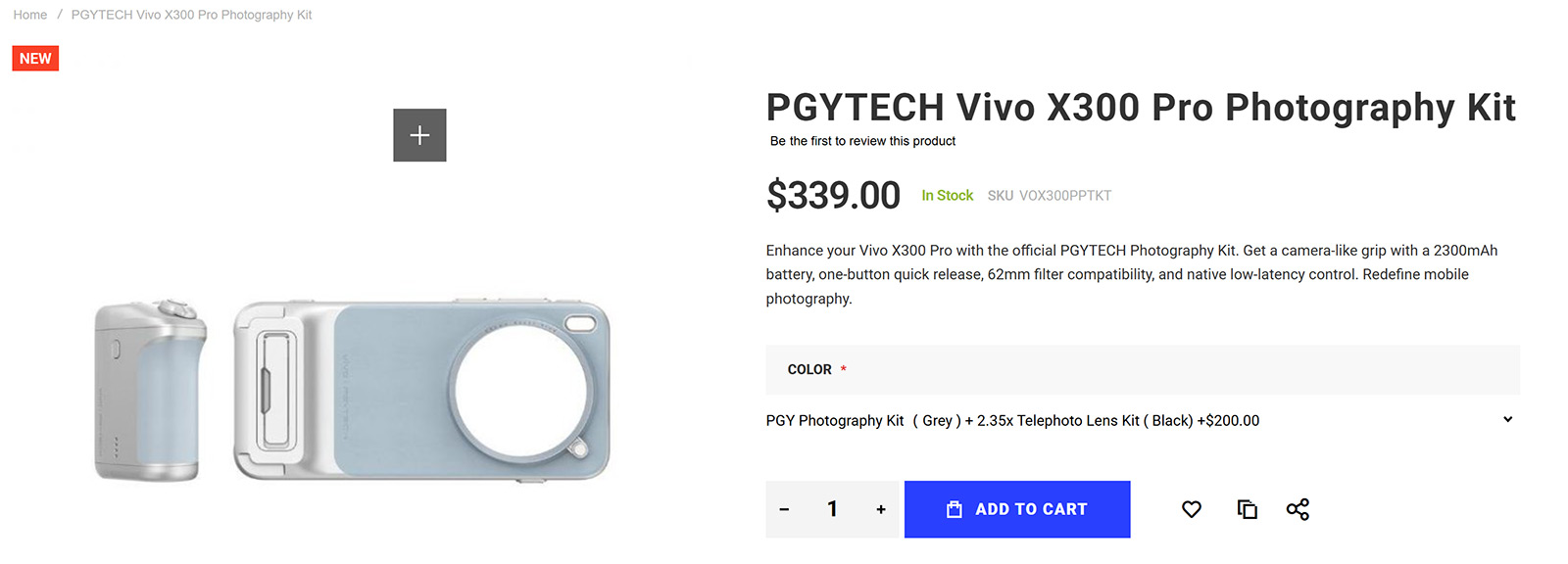Click the In Stock status label
The height and width of the screenshot is (564, 1568).
(947, 196)
